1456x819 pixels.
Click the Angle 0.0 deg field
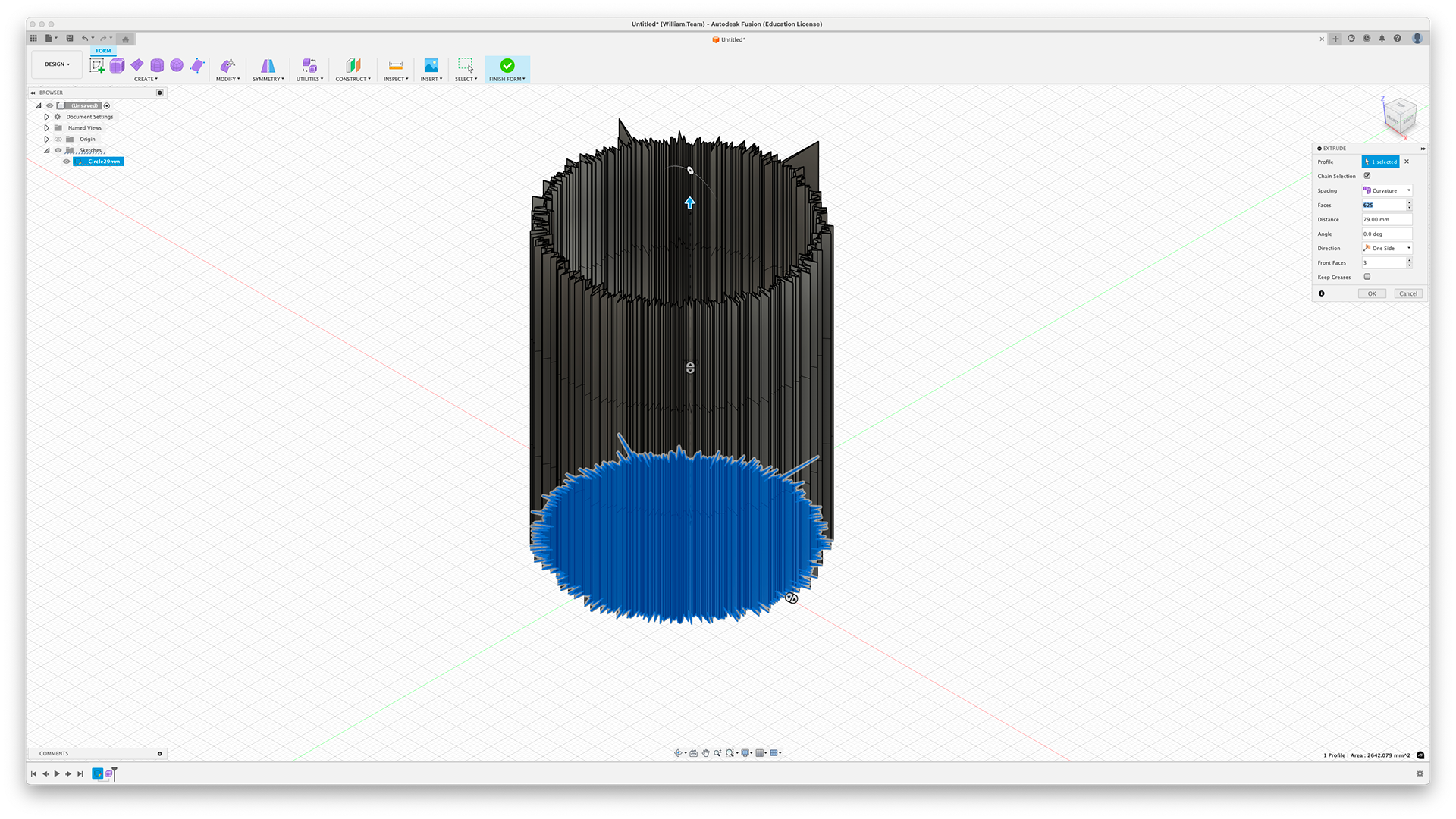[x=1387, y=234]
